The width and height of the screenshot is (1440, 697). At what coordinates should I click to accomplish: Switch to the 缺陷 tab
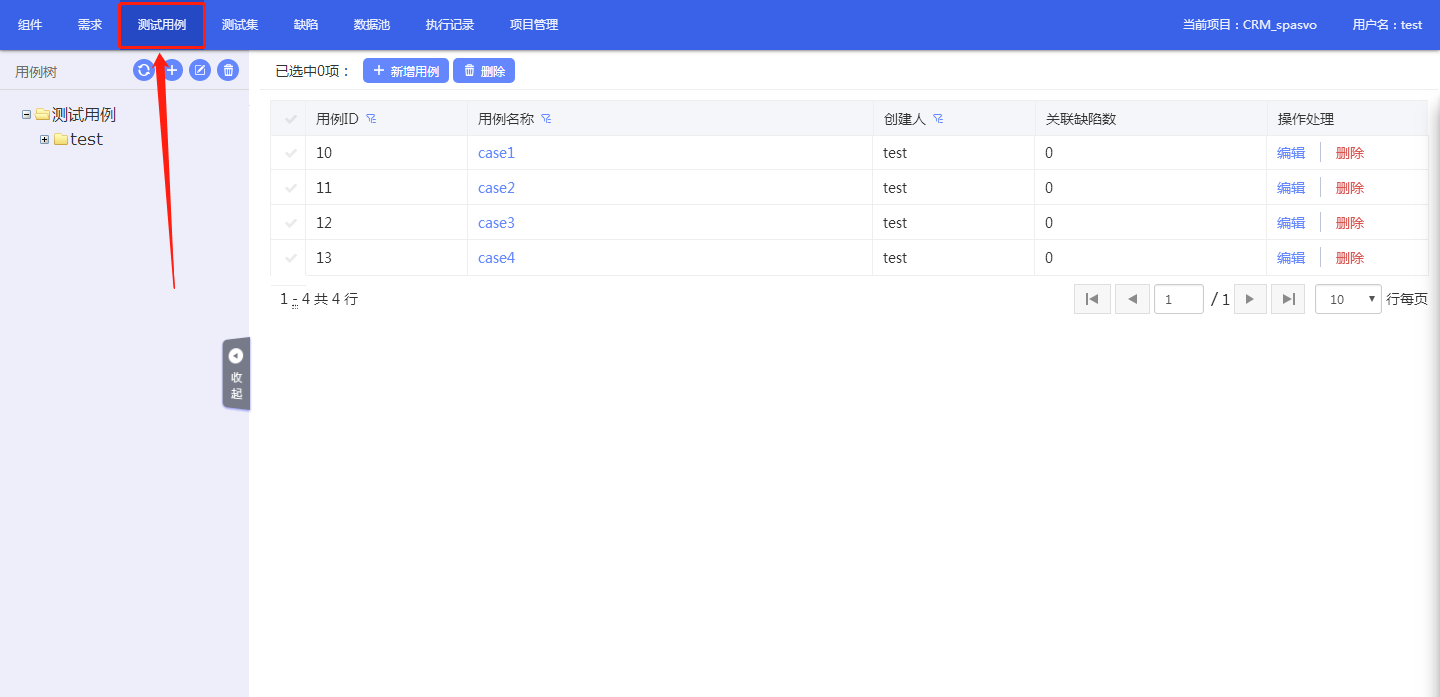tap(306, 25)
